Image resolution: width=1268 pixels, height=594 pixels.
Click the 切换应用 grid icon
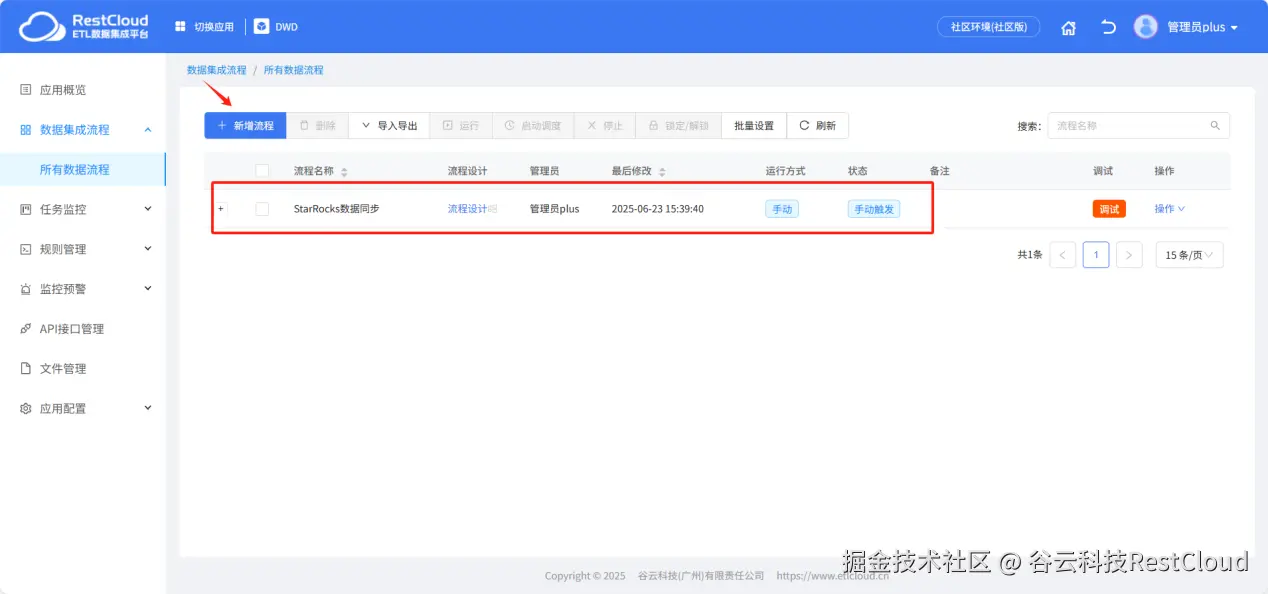pyautogui.click(x=180, y=27)
